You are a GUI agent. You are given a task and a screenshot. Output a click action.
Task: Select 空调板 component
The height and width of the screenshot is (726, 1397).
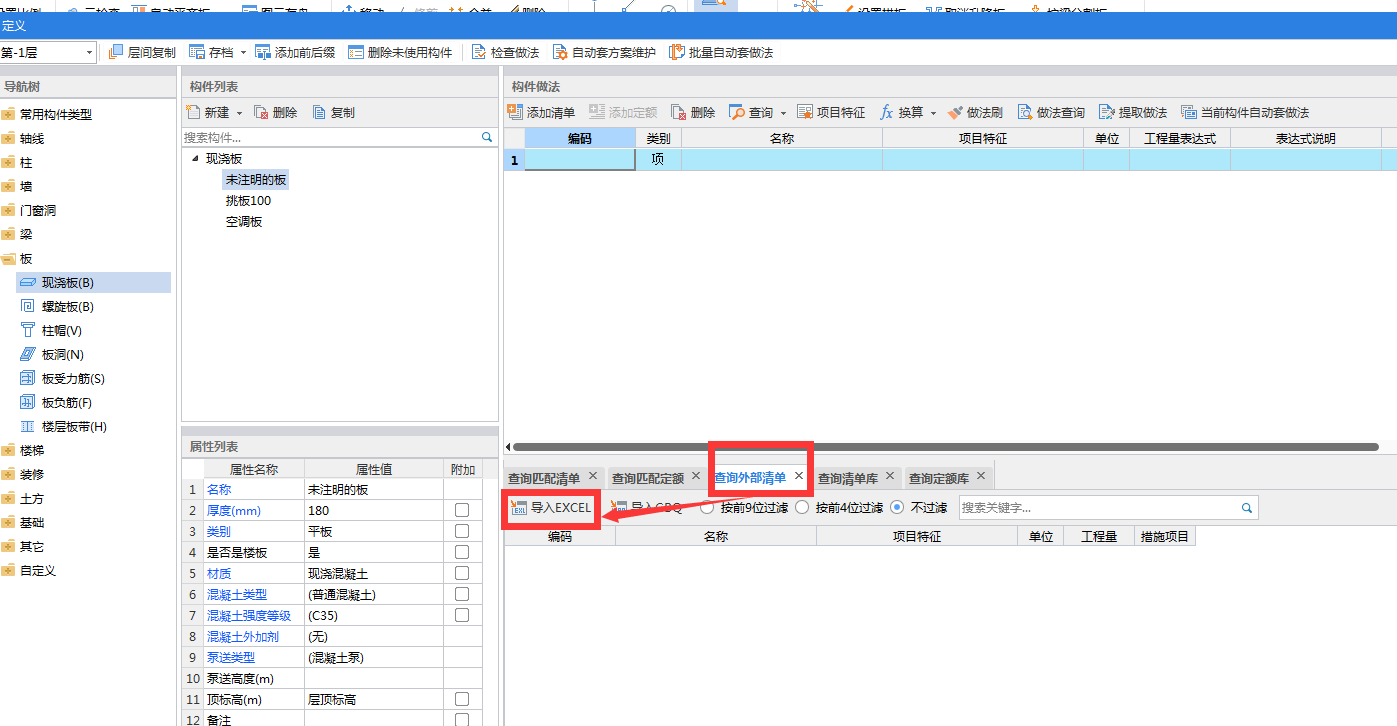pos(244,221)
